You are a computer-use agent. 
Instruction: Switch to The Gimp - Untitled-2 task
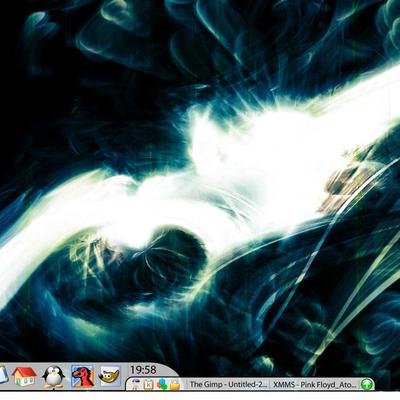point(228,384)
